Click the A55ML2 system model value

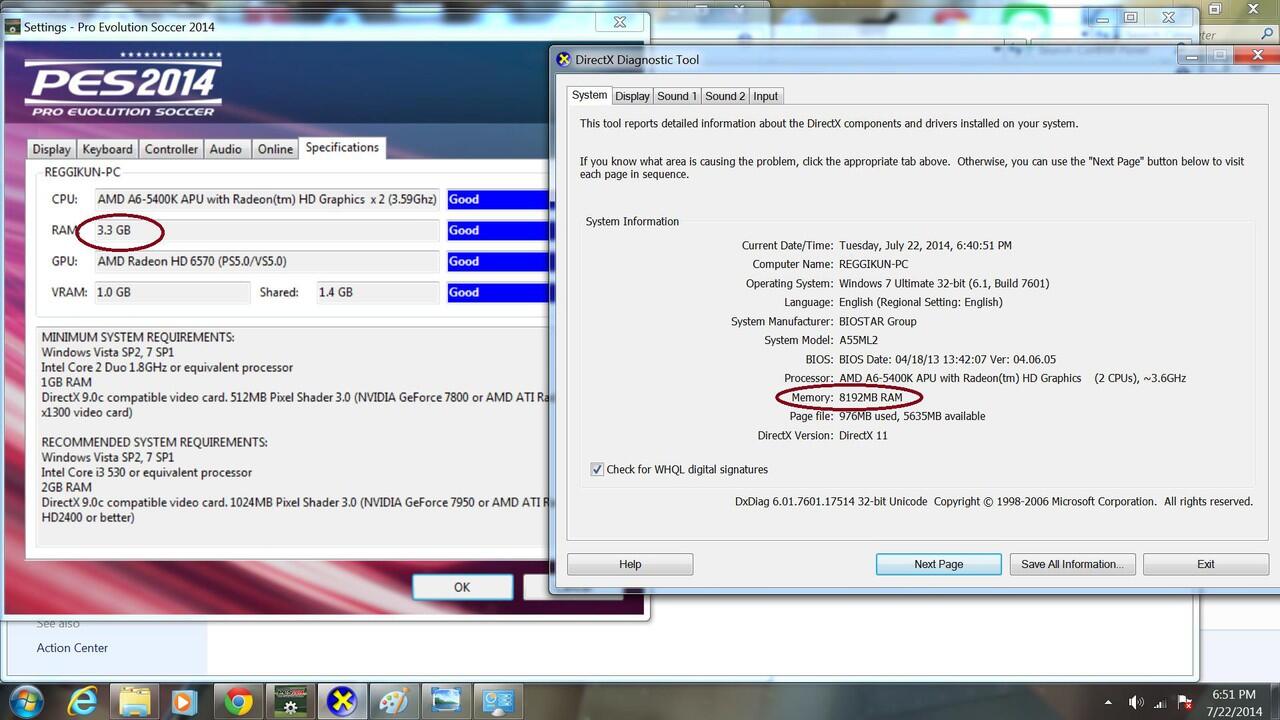[x=860, y=340]
